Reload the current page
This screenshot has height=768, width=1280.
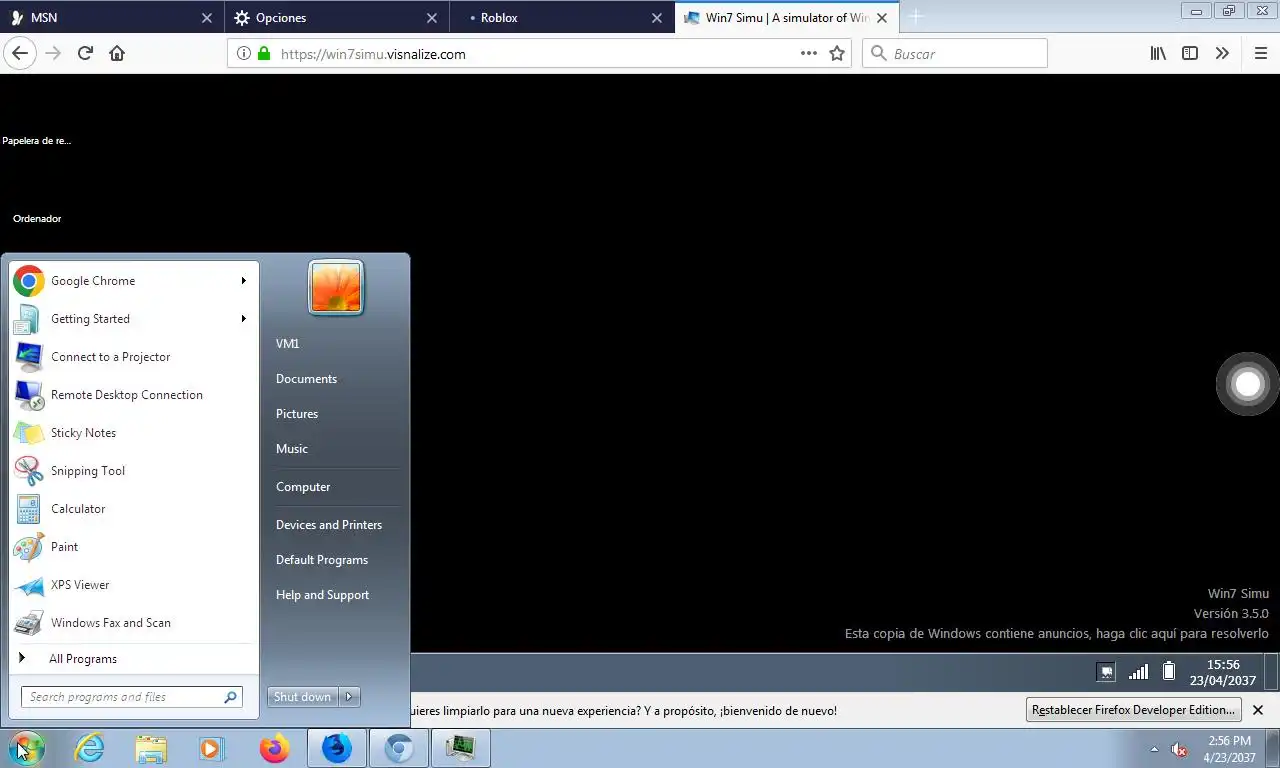click(85, 54)
